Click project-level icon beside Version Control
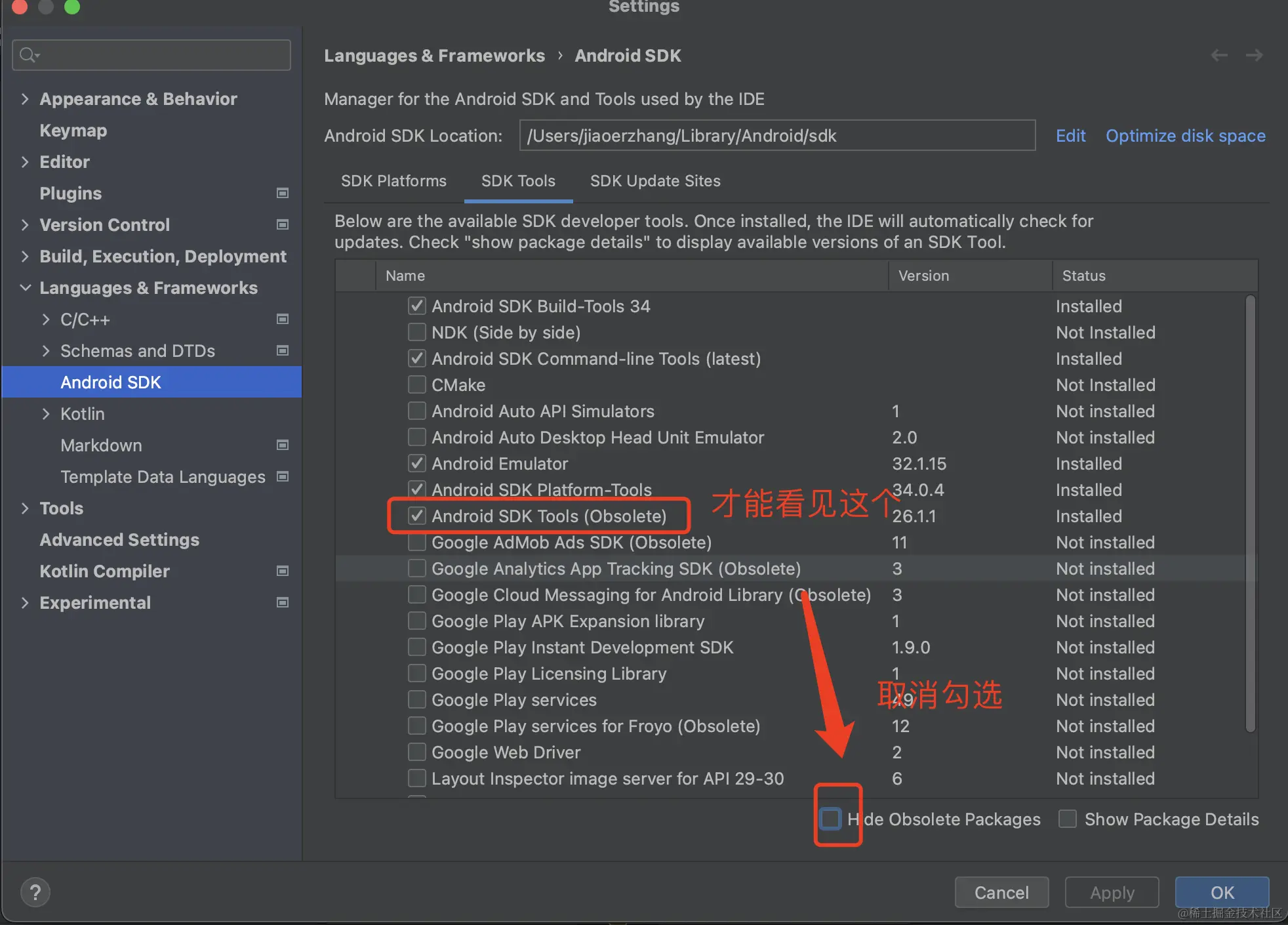This screenshot has width=1288, height=925. pyautogui.click(x=283, y=224)
